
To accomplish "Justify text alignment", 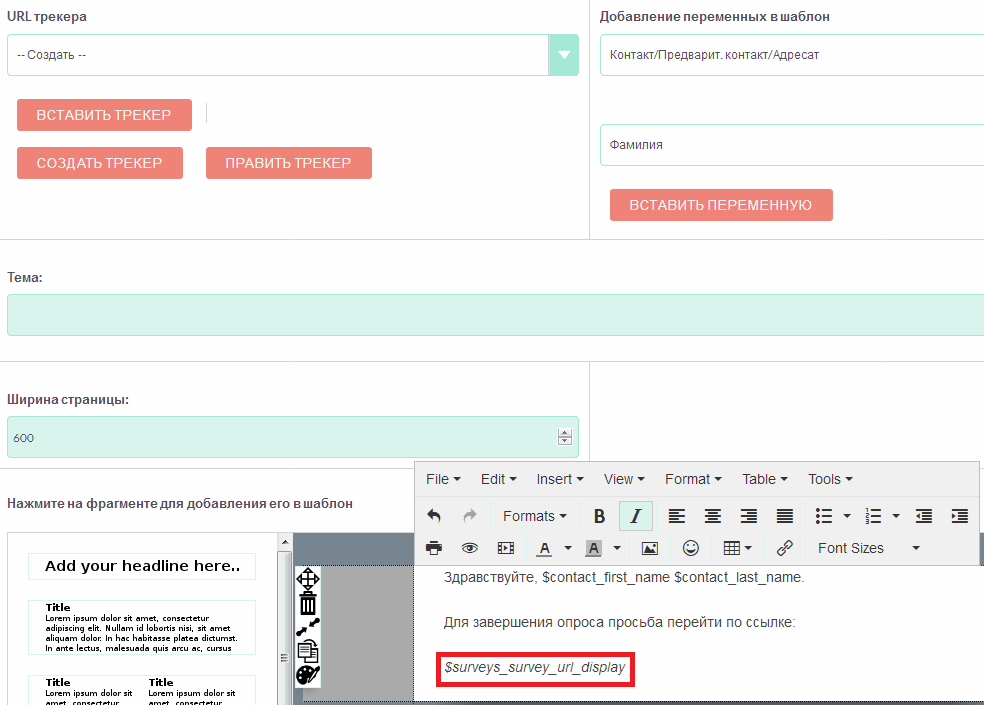I will [784, 516].
